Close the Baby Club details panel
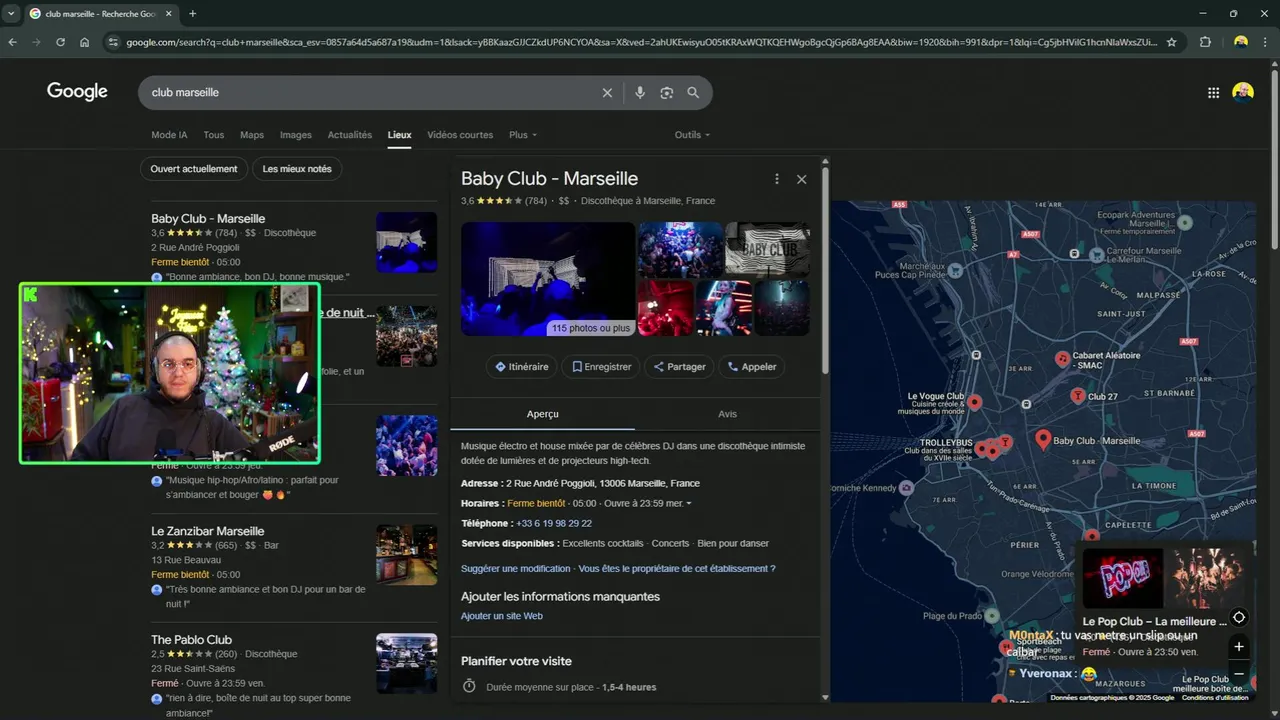The image size is (1280, 720). [801, 179]
